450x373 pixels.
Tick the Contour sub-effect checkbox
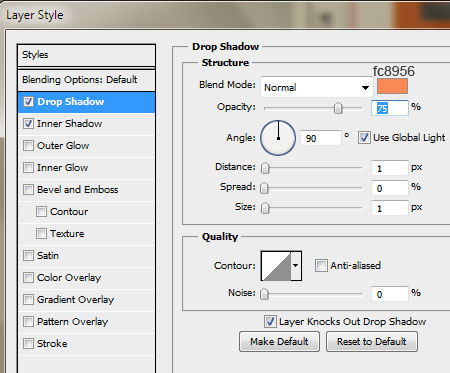coord(41,212)
